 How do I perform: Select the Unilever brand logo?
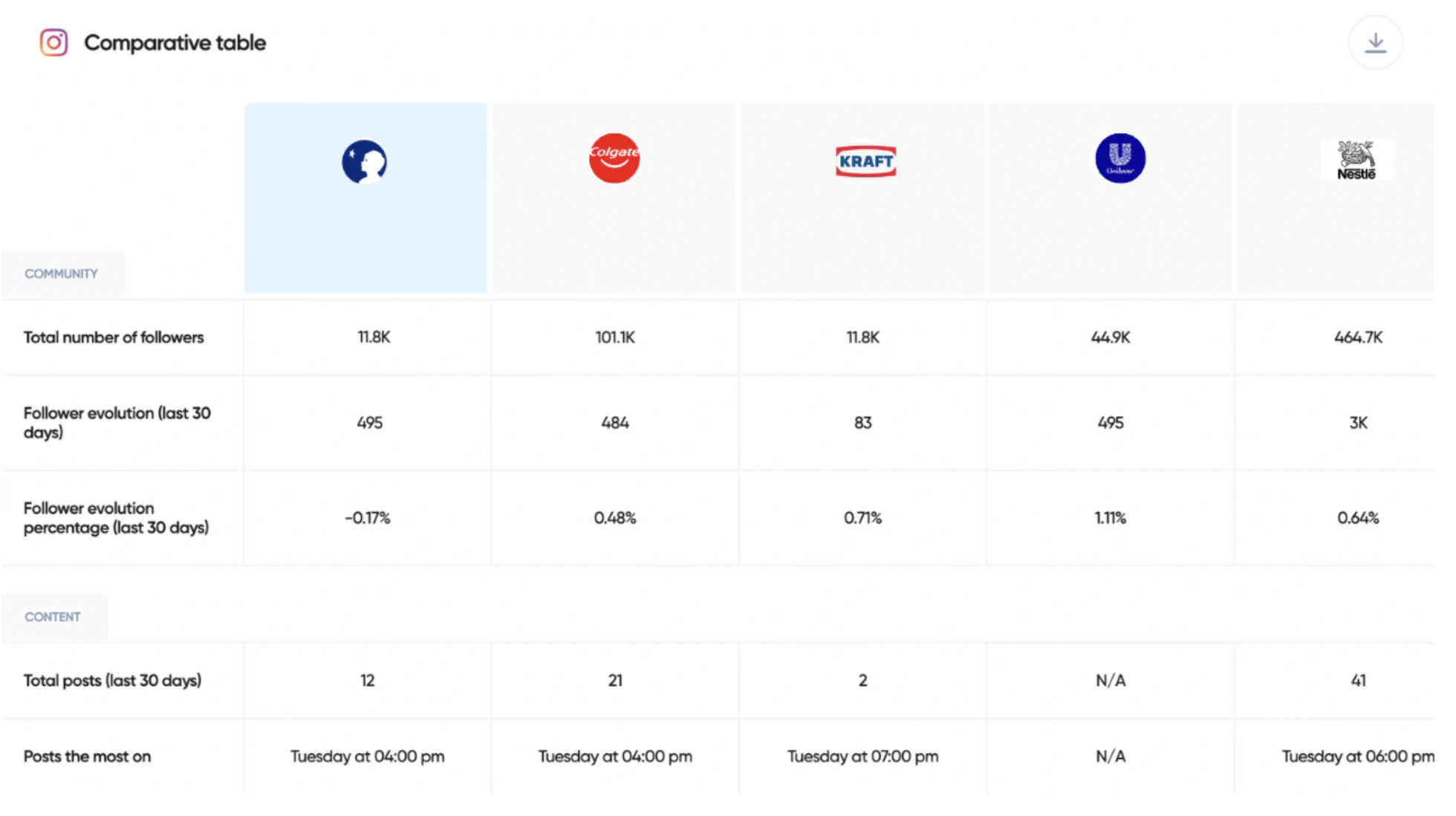(1120, 158)
